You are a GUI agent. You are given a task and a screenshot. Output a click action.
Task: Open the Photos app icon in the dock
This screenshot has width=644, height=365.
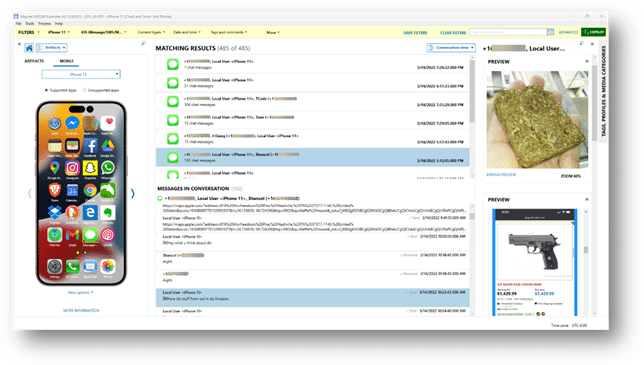pyautogui.click(x=108, y=266)
